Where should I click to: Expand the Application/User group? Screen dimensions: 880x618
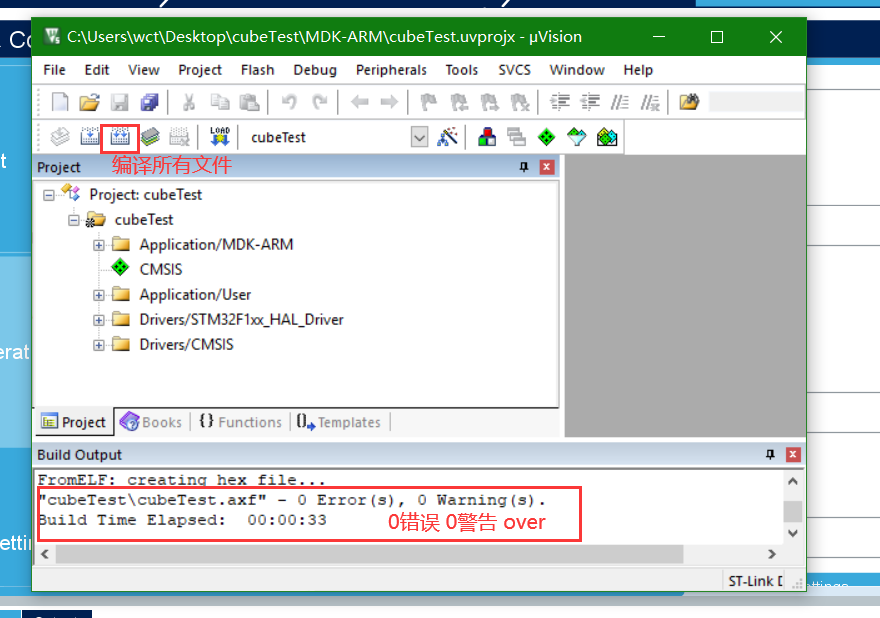tap(99, 295)
